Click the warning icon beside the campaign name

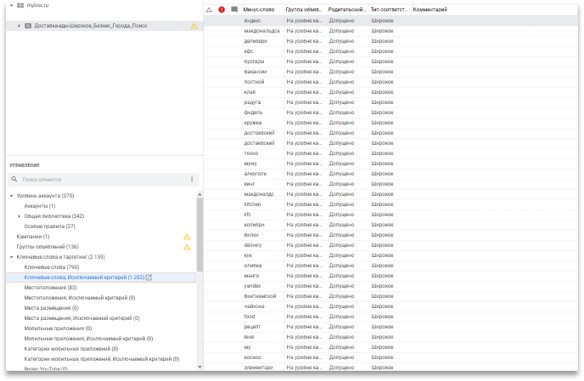194,26
